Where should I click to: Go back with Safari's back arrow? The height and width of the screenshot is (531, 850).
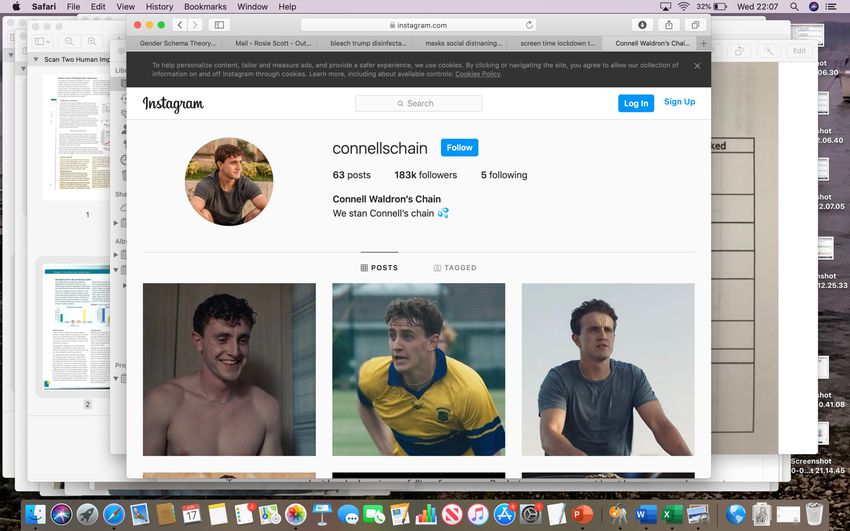pos(180,25)
